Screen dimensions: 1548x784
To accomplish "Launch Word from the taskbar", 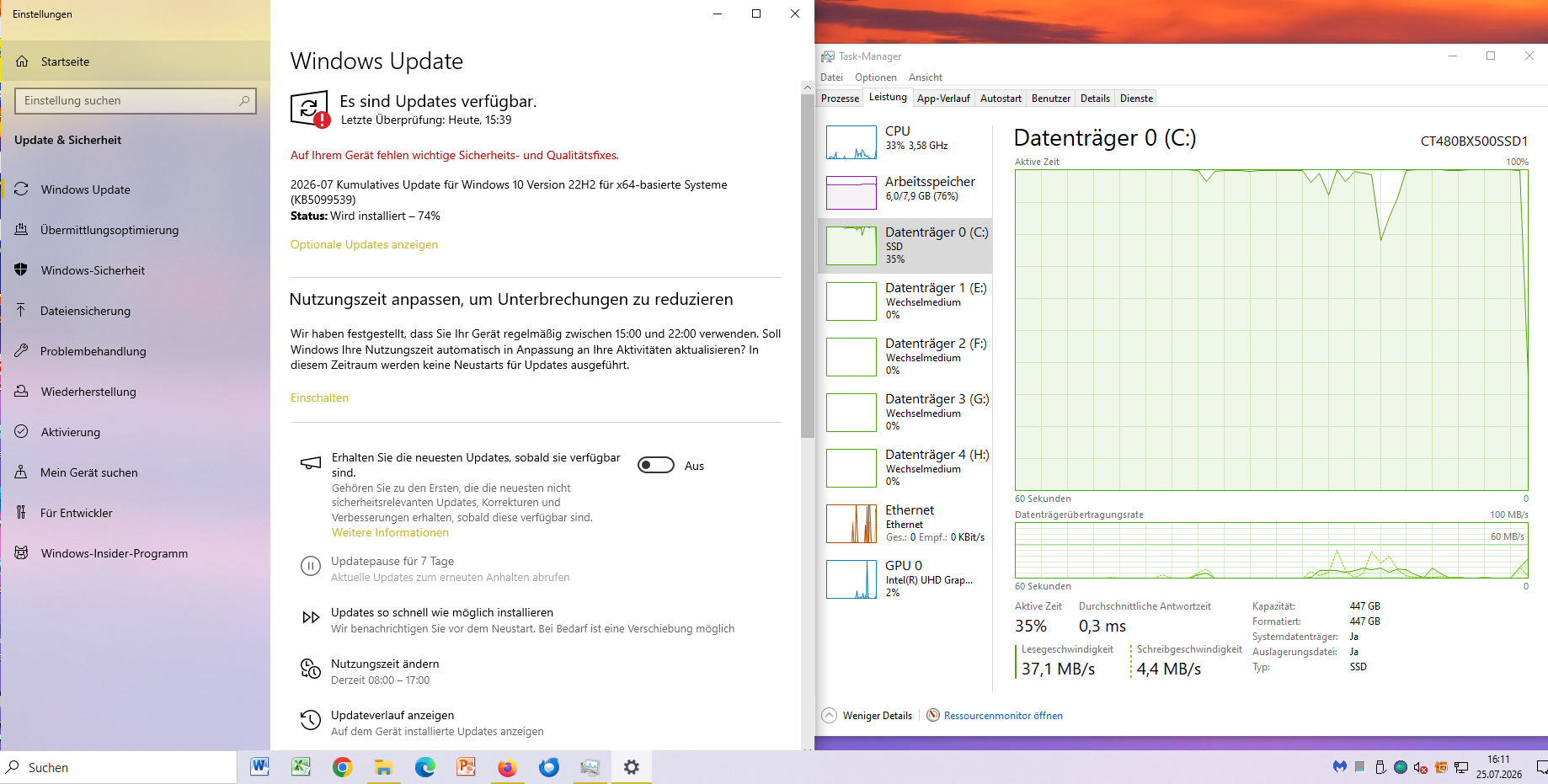I will tap(259, 767).
